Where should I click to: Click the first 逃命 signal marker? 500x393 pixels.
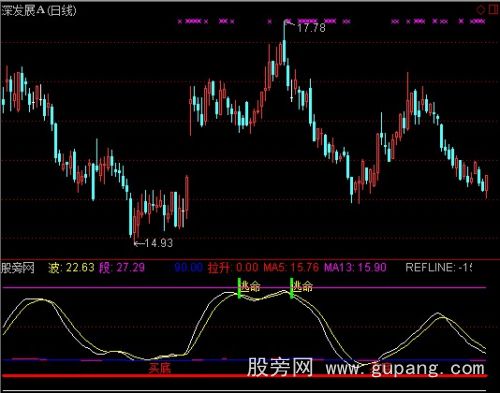click(x=250, y=286)
